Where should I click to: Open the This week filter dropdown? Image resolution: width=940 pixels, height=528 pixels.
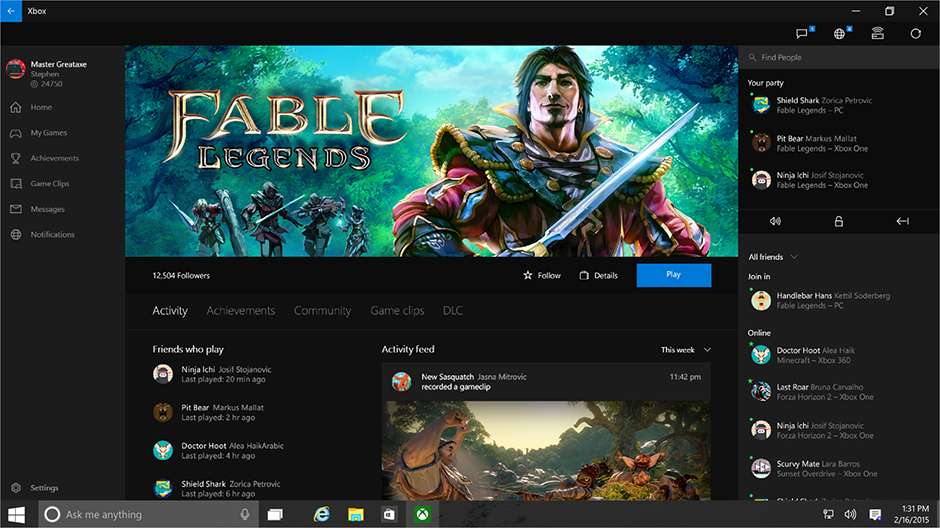(x=686, y=350)
